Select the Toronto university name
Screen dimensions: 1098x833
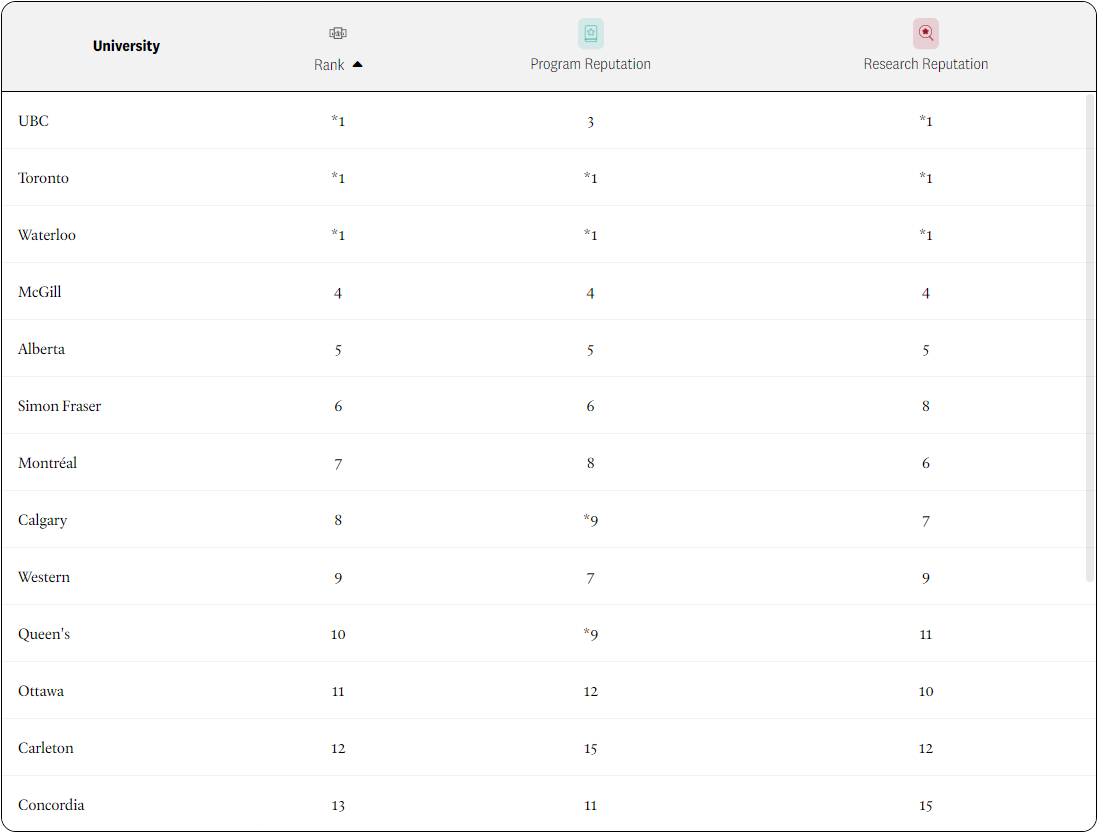click(43, 178)
